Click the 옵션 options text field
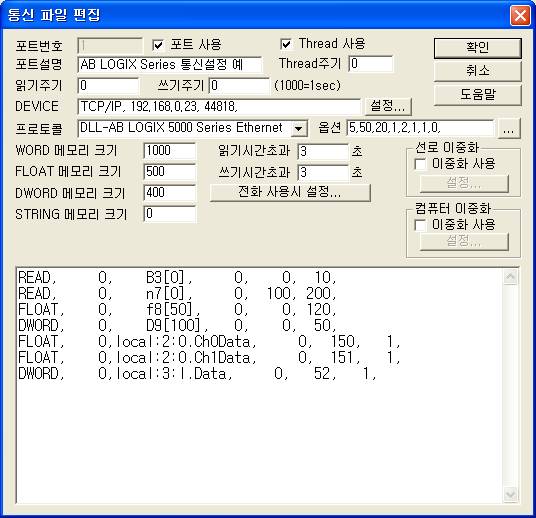The image size is (536, 518). pyautogui.click(x=420, y=128)
